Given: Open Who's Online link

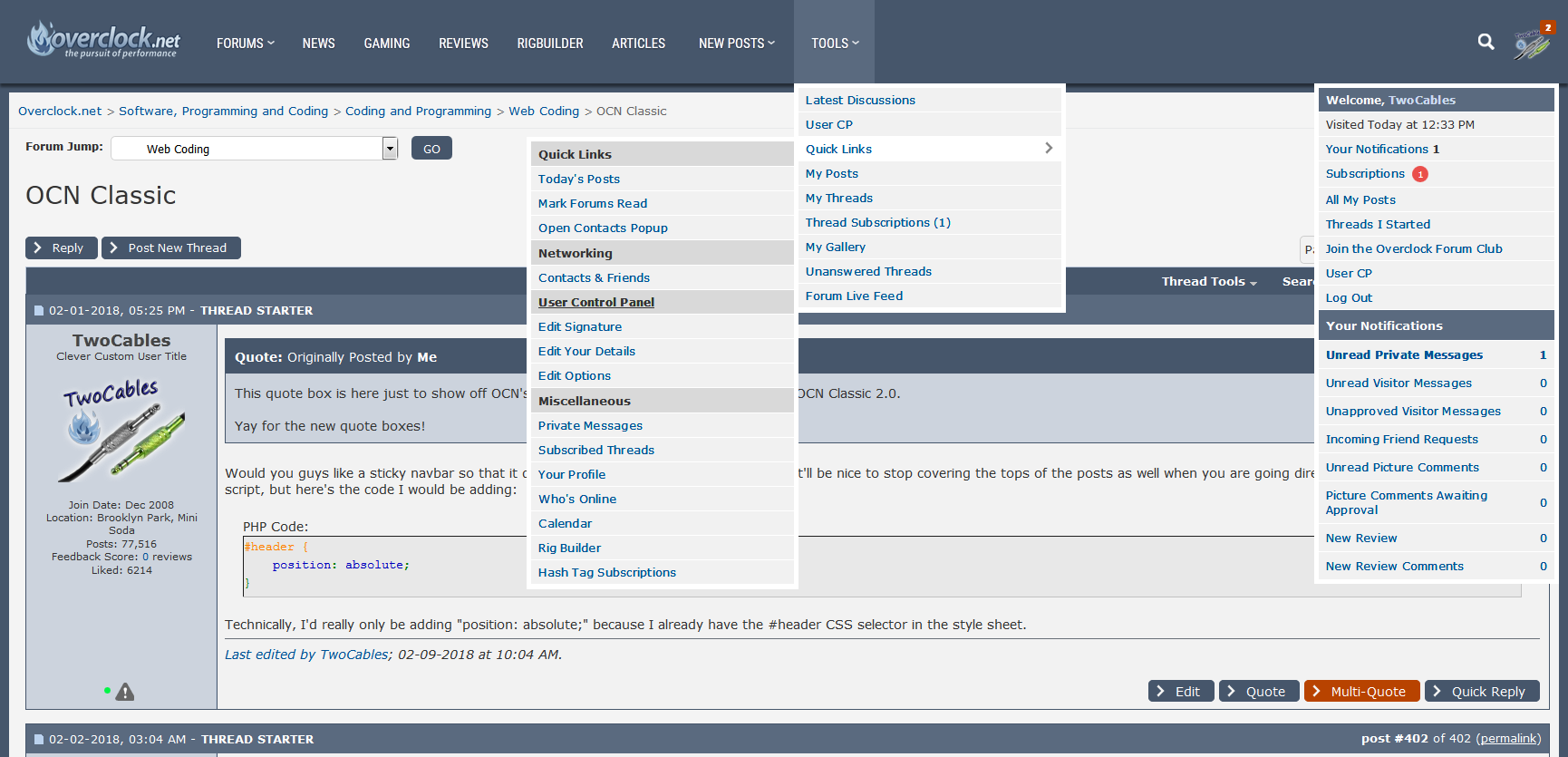Looking at the screenshot, I should (577, 499).
